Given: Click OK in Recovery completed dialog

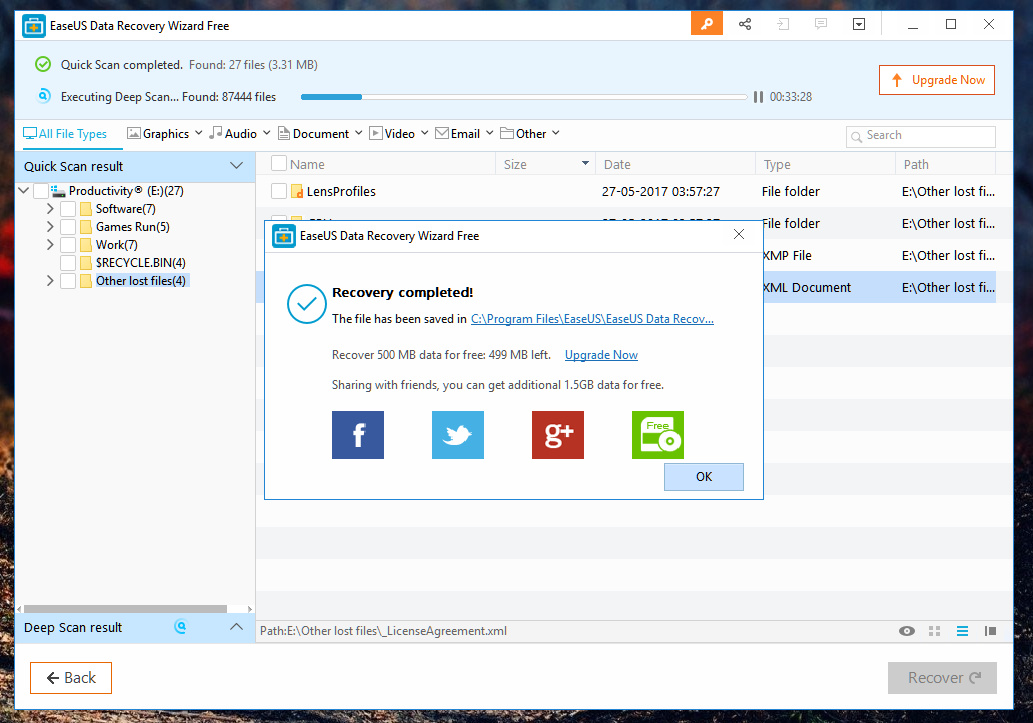Looking at the screenshot, I should pos(703,477).
